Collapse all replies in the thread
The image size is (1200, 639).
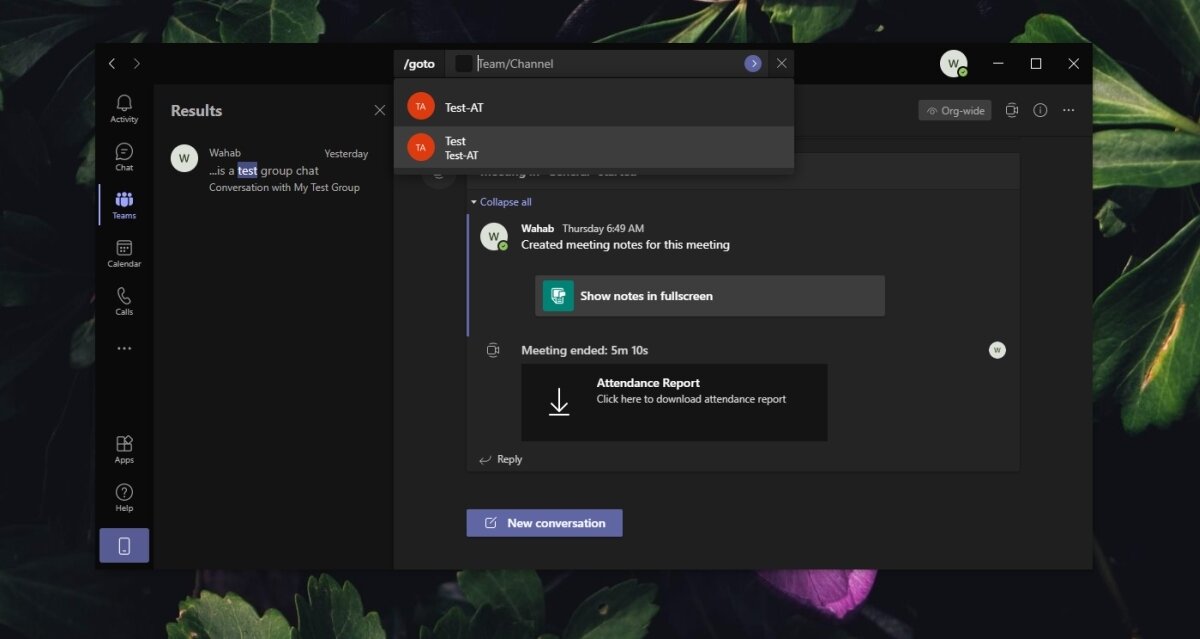[500, 201]
